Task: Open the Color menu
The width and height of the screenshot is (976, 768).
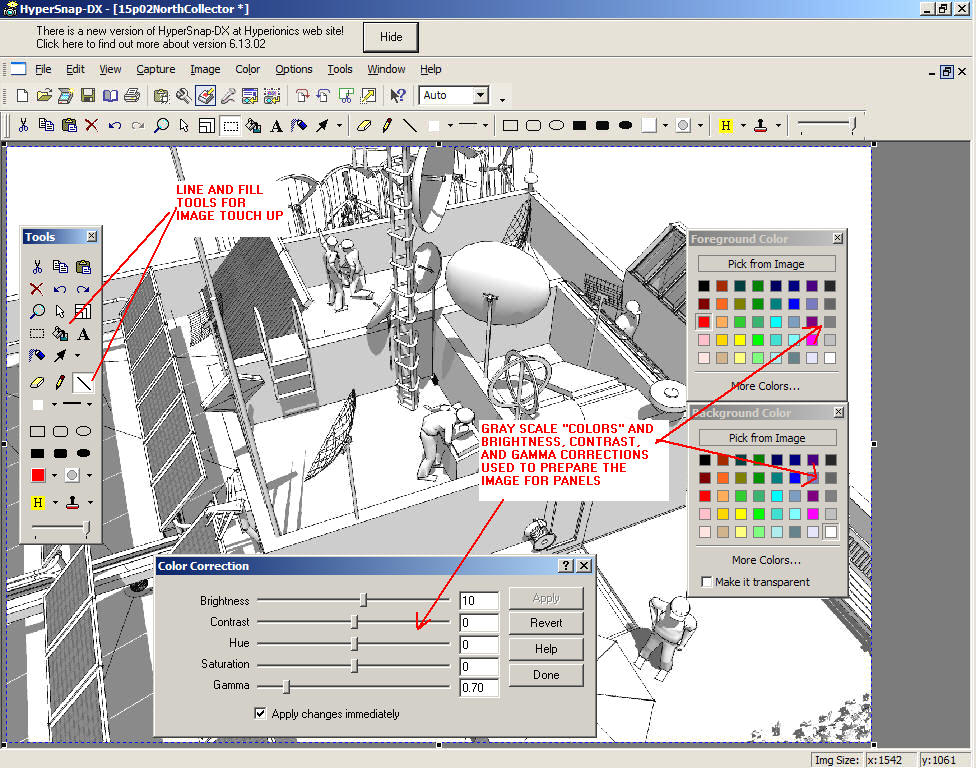Action: coord(247,69)
